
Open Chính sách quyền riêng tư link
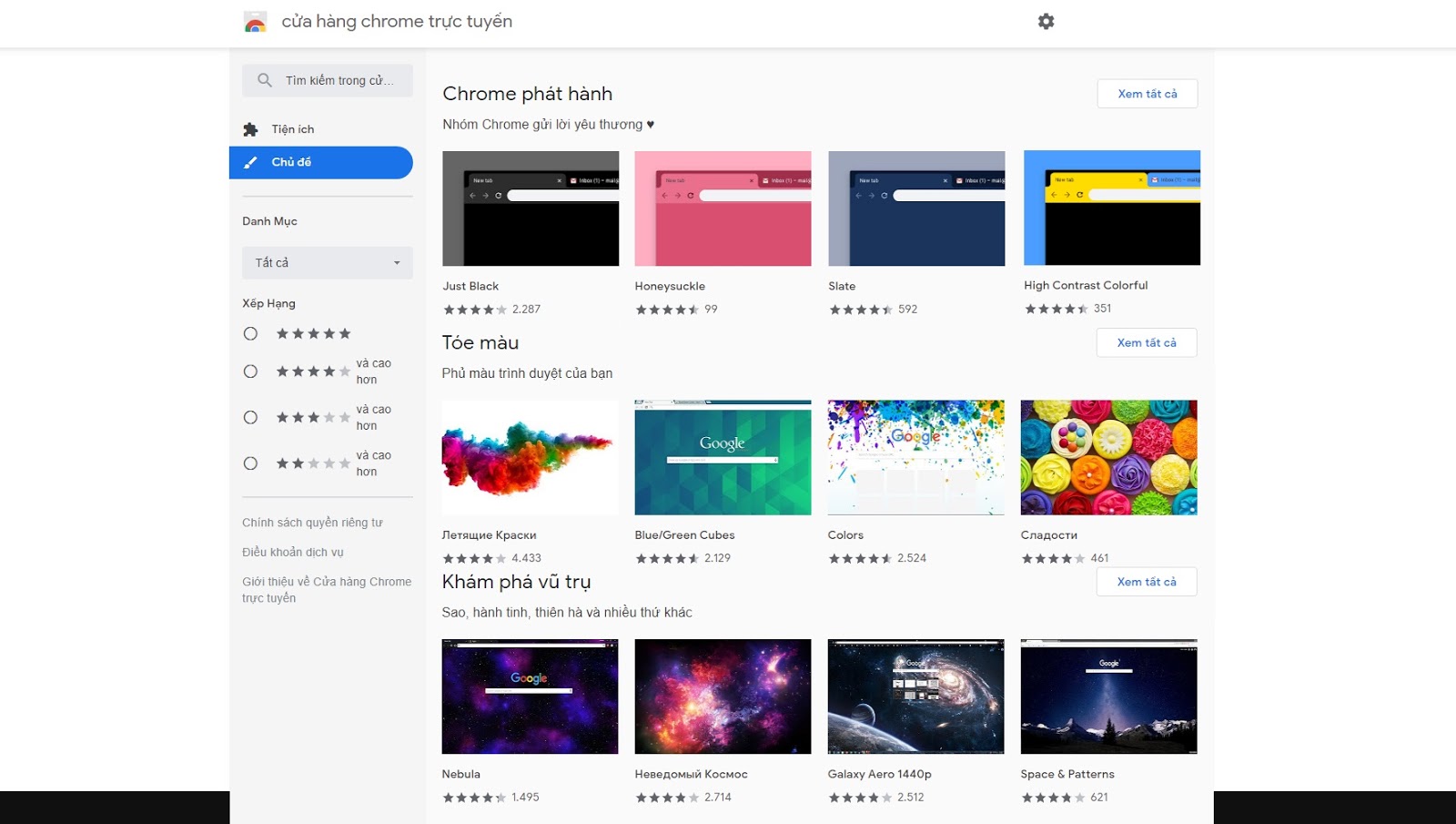[x=312, y=523]
